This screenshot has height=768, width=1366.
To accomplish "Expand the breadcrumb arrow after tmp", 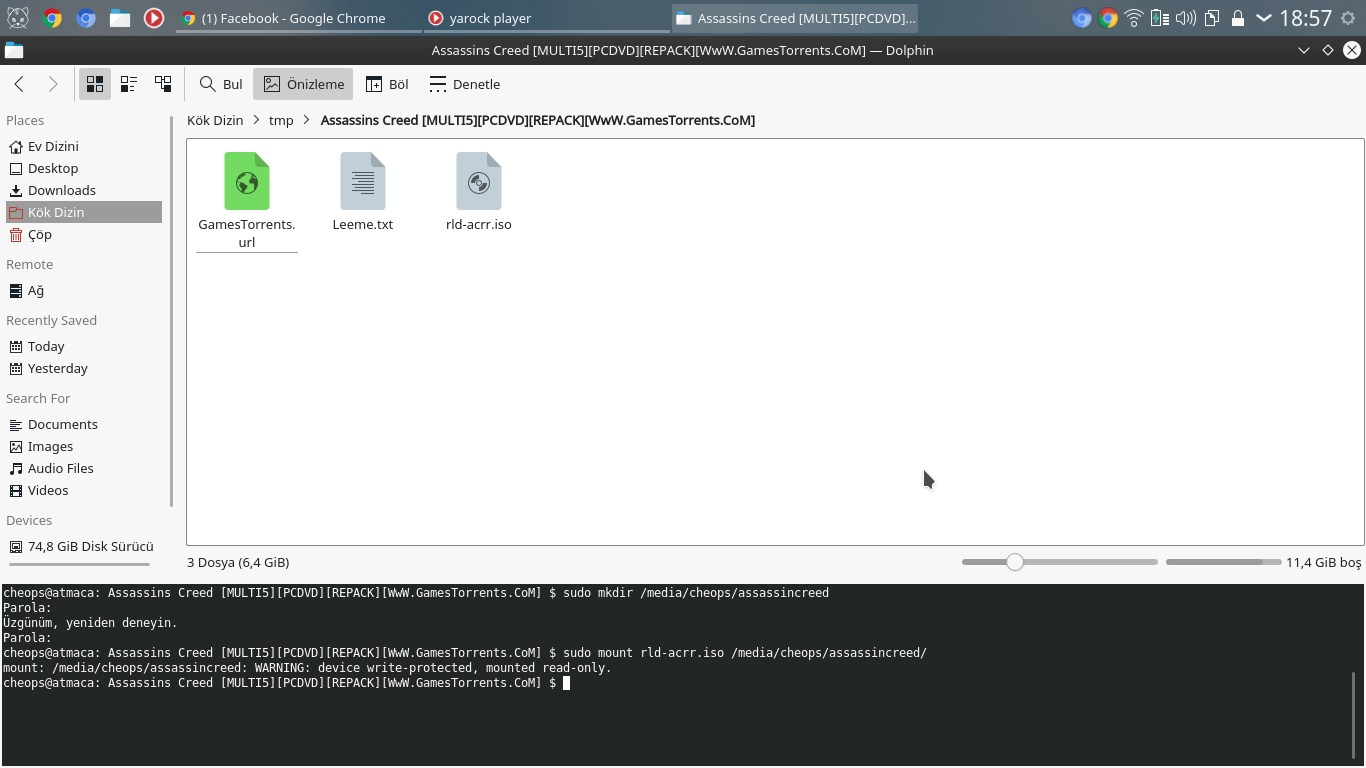I will coord(307,120).
